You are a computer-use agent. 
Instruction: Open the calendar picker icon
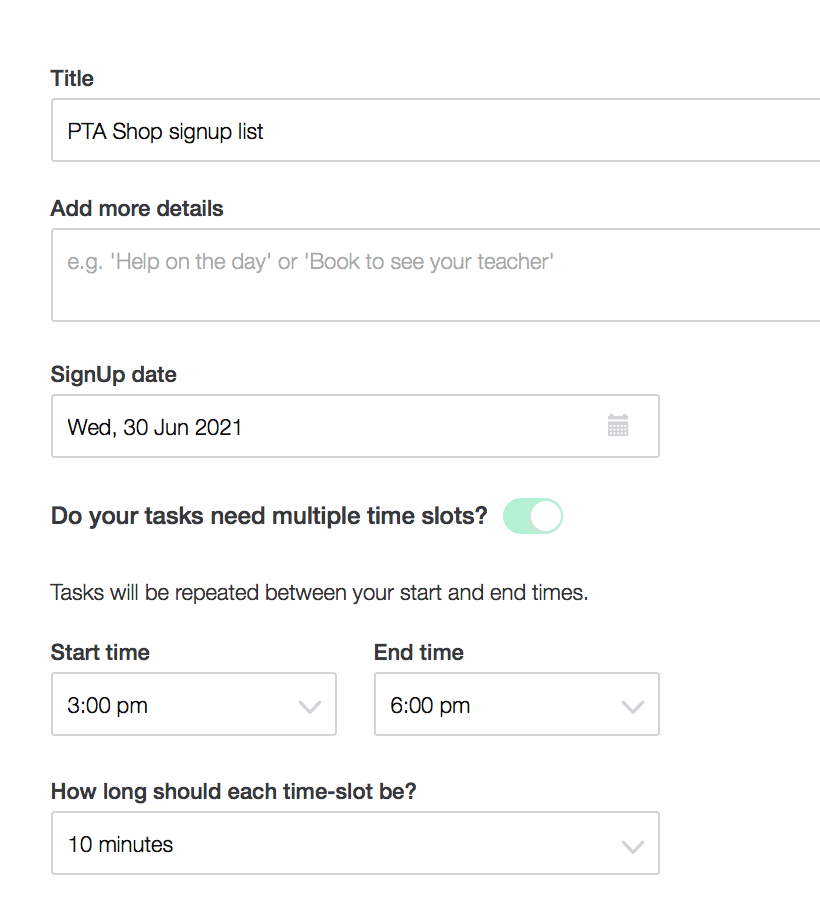pyautogui.click(x=618, y=426)
